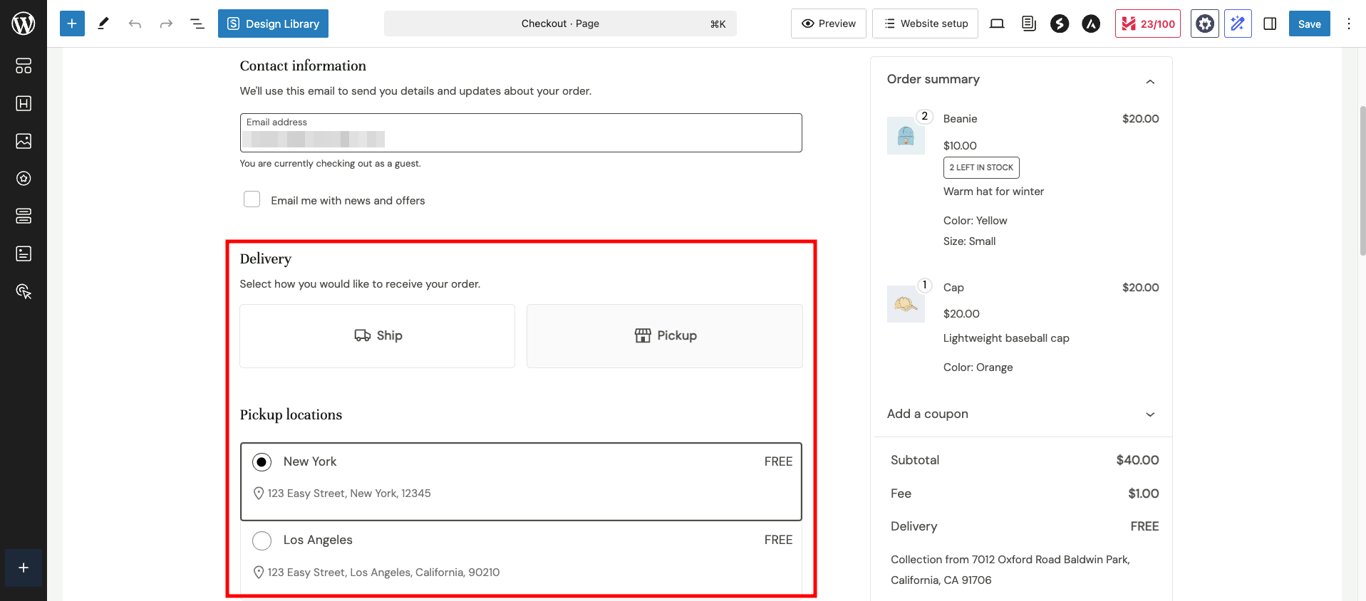Viewport: 1366px width, 601px height.
Task: Open the Document Overview list view
Action: tap(196, 23)
